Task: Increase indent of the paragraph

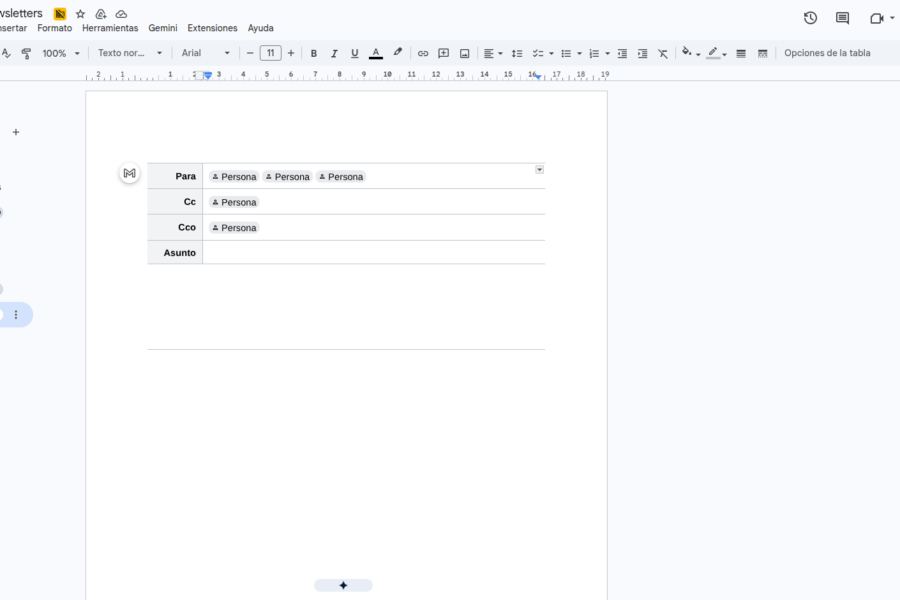Action: pyautogui.click(x=643, y=53)
